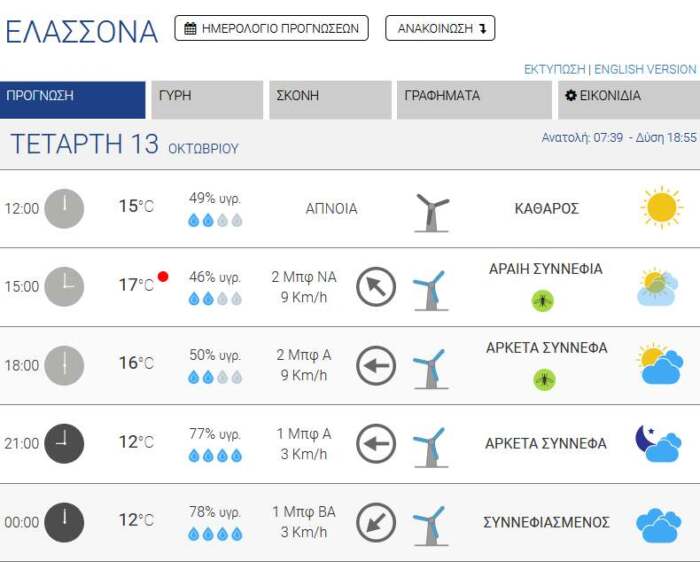Click the clock icon for 21:00
The height and width of the screenshot is (562, 700).
pyautogui.click(x=64, y=443)
